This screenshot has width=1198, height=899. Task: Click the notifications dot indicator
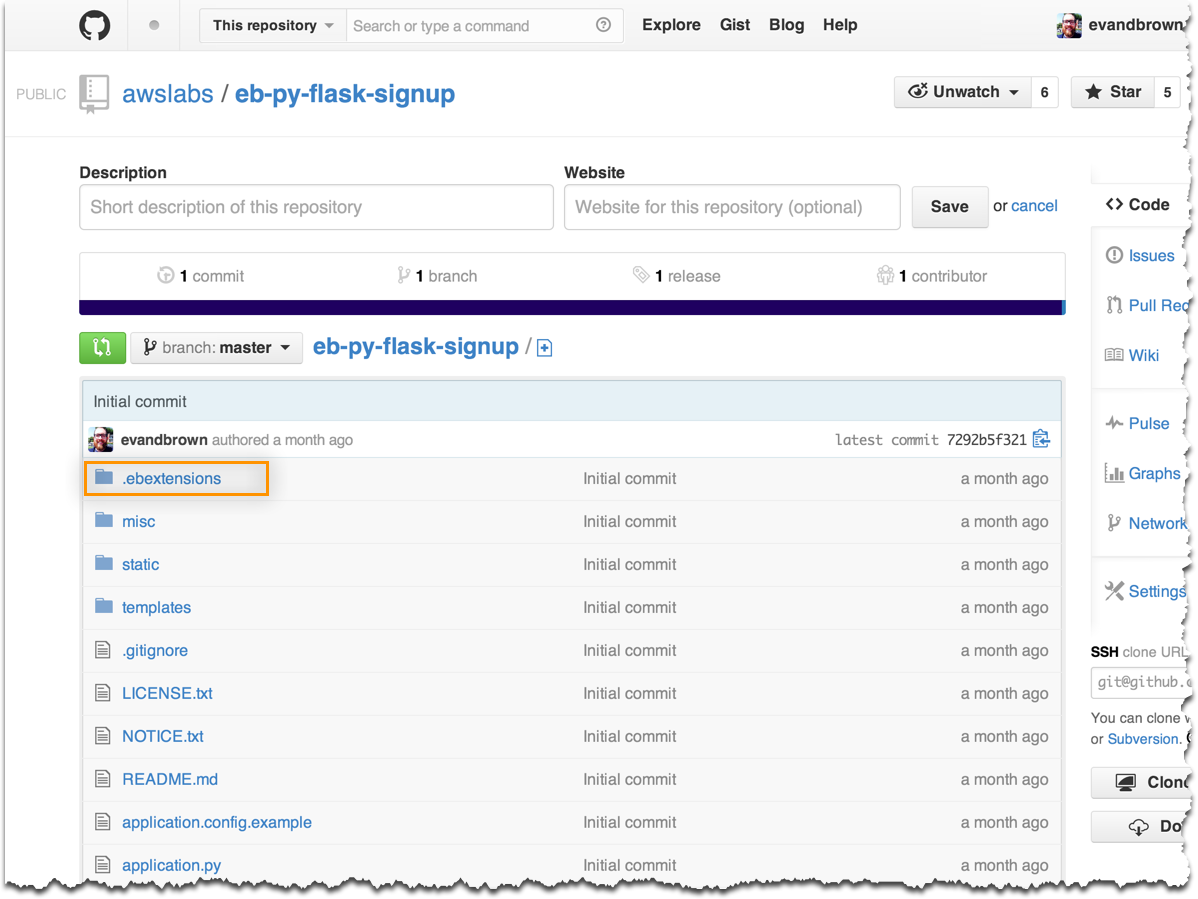pos(154,25)
